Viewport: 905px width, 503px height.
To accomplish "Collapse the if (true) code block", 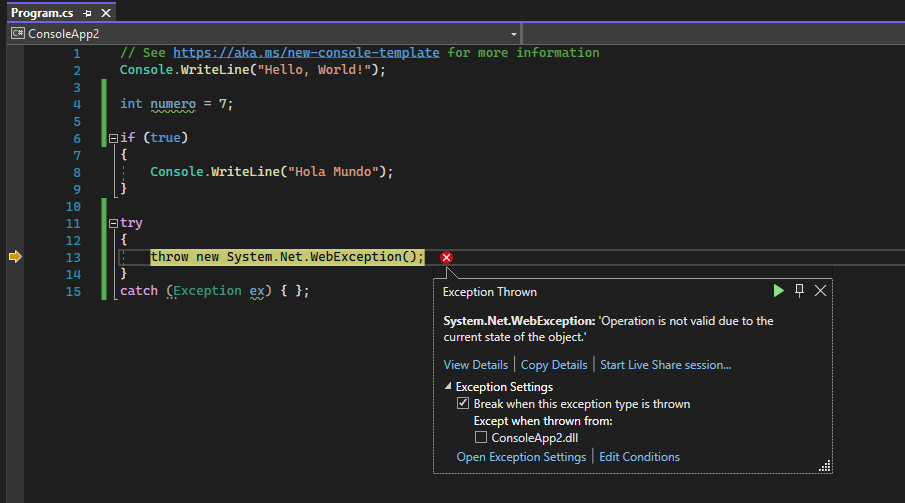I will click(113, 138).
